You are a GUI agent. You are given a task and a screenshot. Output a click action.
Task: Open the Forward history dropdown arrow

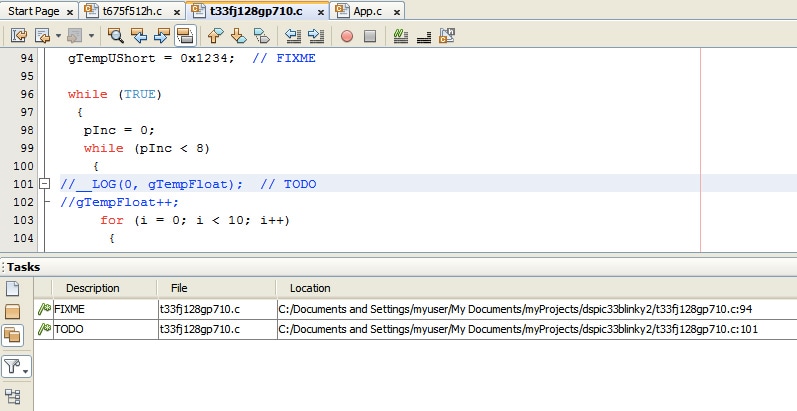91,36
